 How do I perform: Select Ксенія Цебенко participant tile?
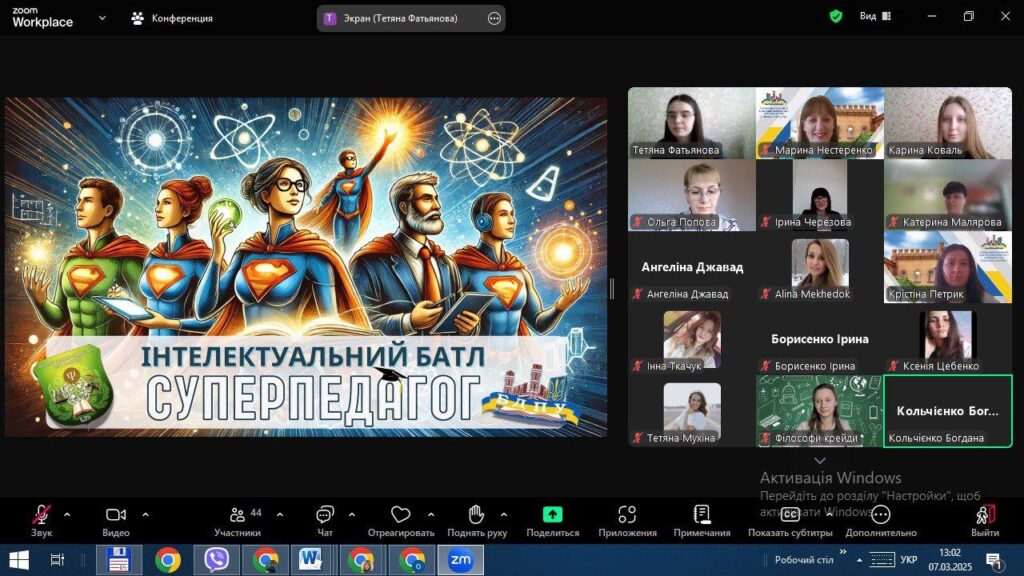[x=948, y=338]
